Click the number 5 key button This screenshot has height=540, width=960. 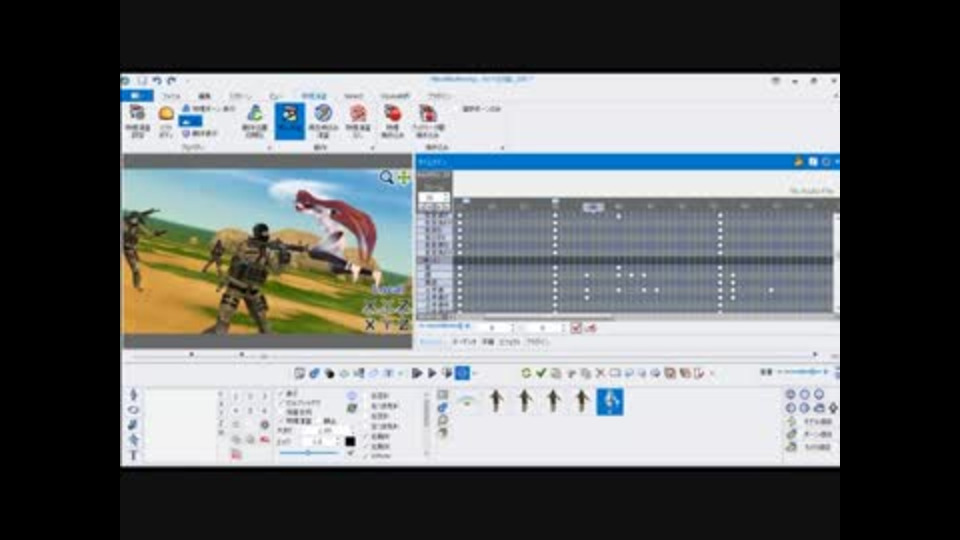pos(250,410)
